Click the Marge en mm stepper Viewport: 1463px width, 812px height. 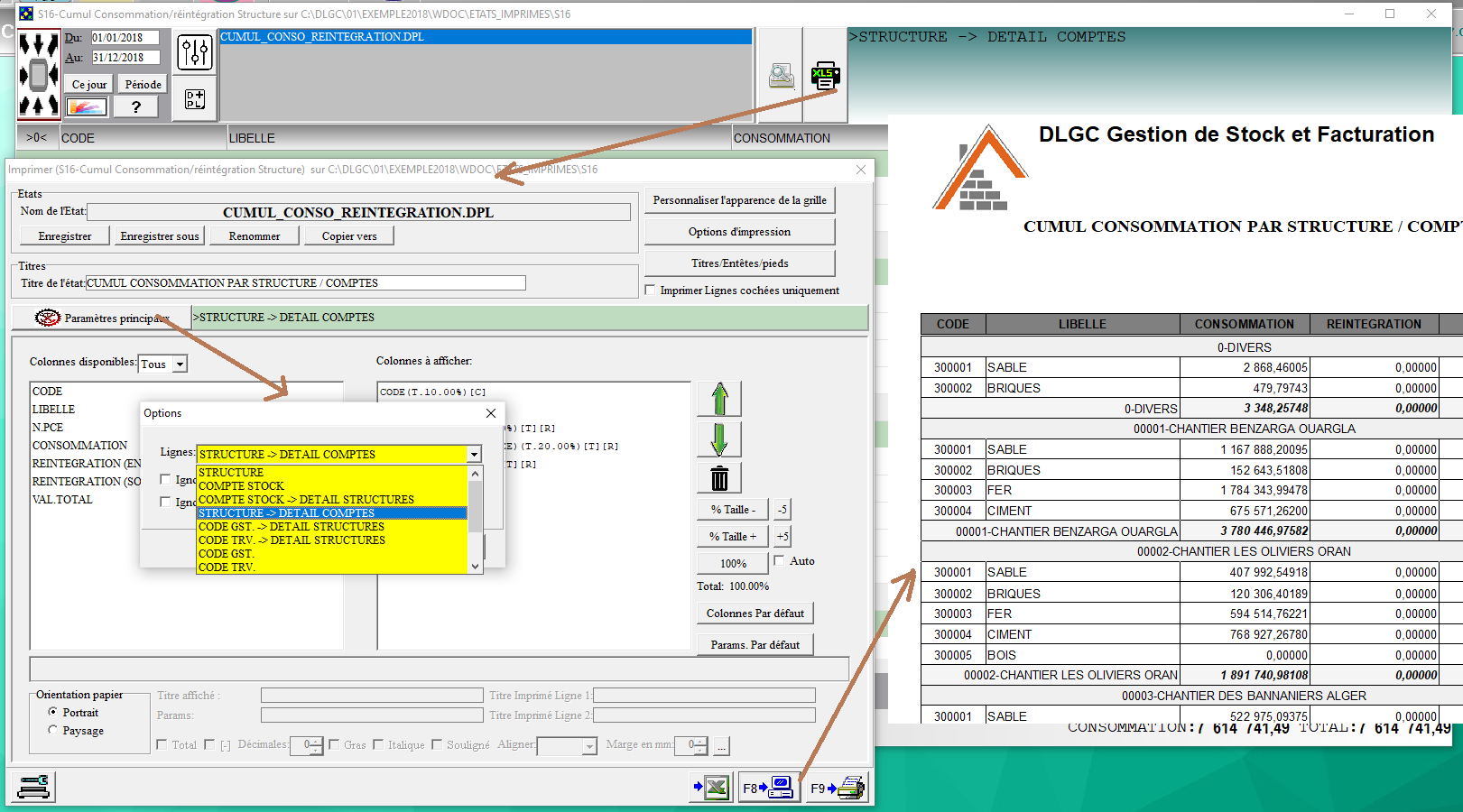(702, 745)
